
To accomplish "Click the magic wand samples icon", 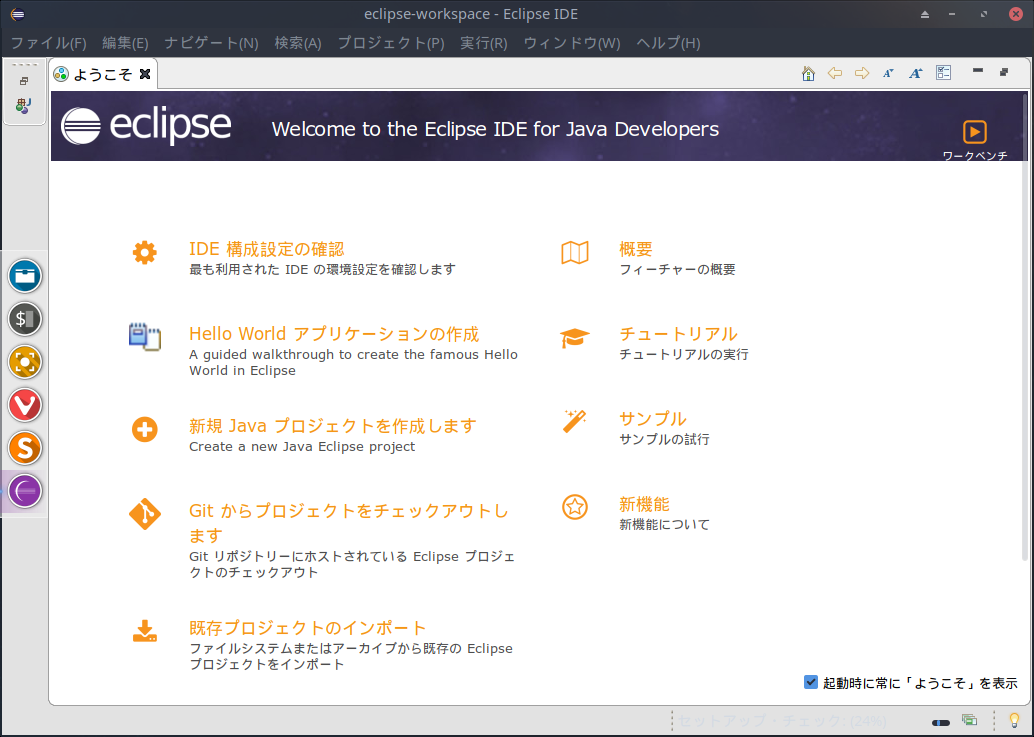I will pyautogui.click(x=574, y=421).
